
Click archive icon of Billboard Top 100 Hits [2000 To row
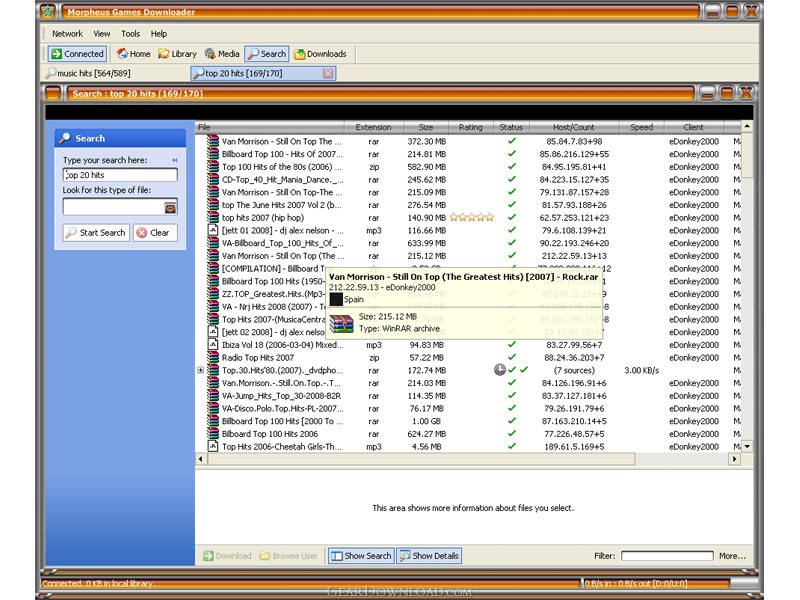(213, 421)
